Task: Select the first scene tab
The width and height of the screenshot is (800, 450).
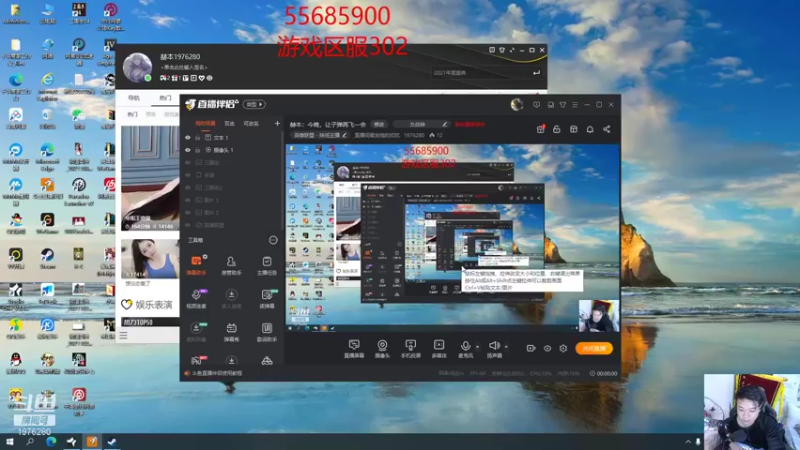Action: [205, 123]
